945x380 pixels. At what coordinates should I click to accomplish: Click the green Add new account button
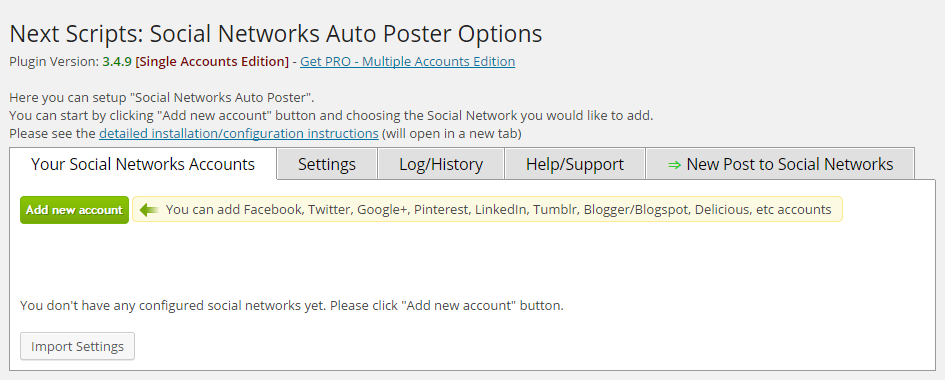(74, 210)
